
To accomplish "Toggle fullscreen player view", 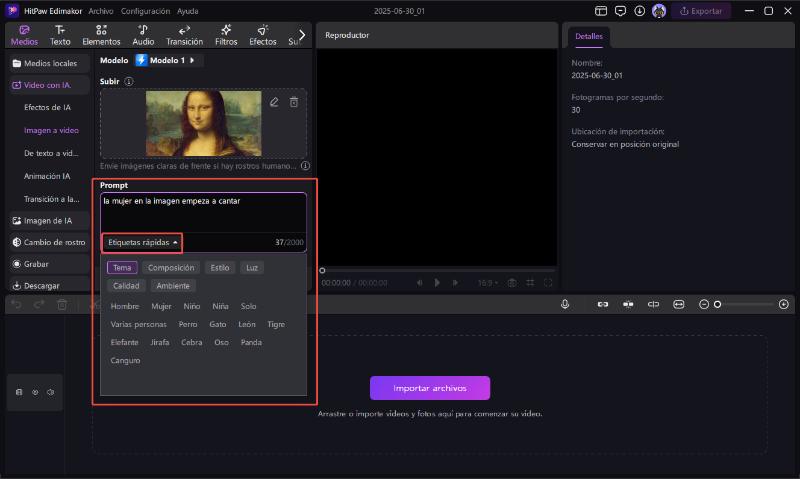I will point(547,283).
